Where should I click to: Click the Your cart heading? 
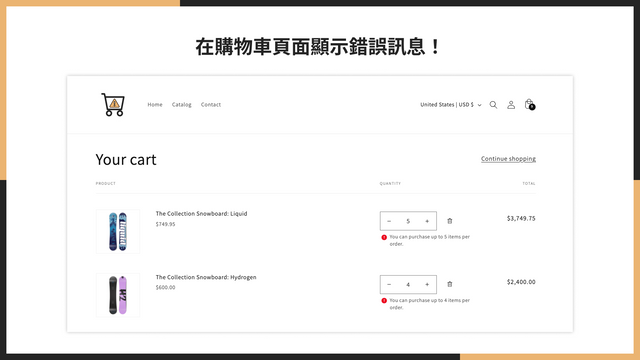point(126,160)
